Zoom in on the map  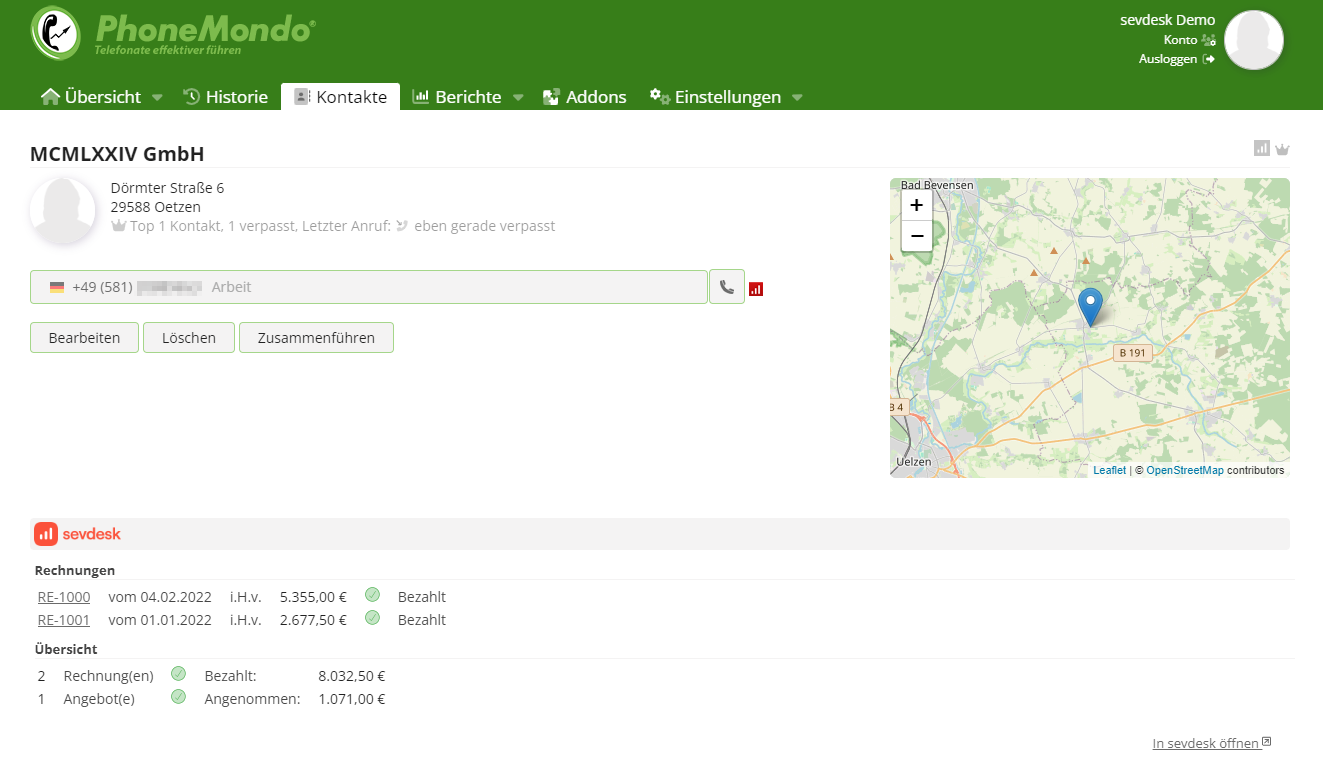(x=916, y=205)
